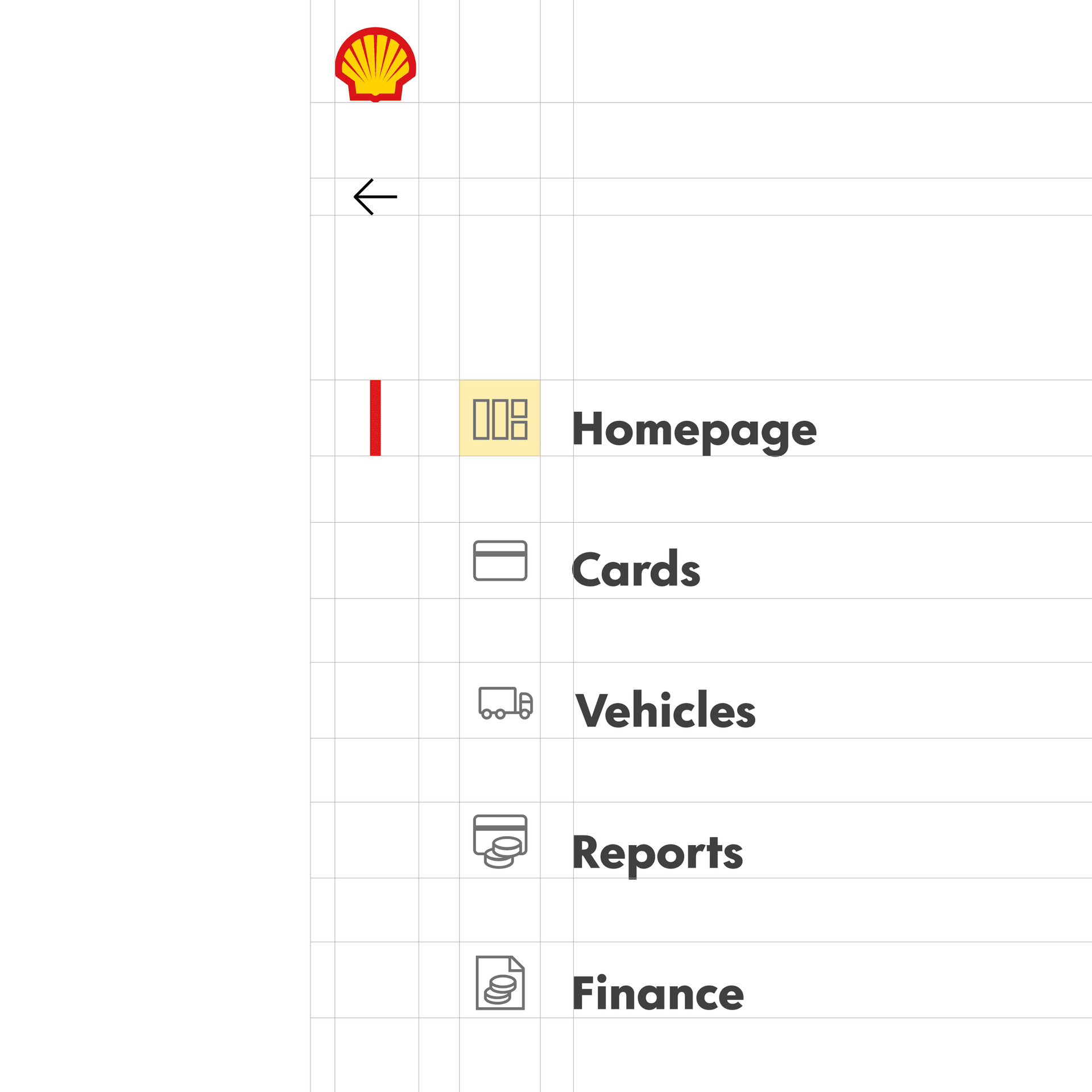Click the red active indicator bar
The image size is (1092, 1092).
click(x=375, y=418)
